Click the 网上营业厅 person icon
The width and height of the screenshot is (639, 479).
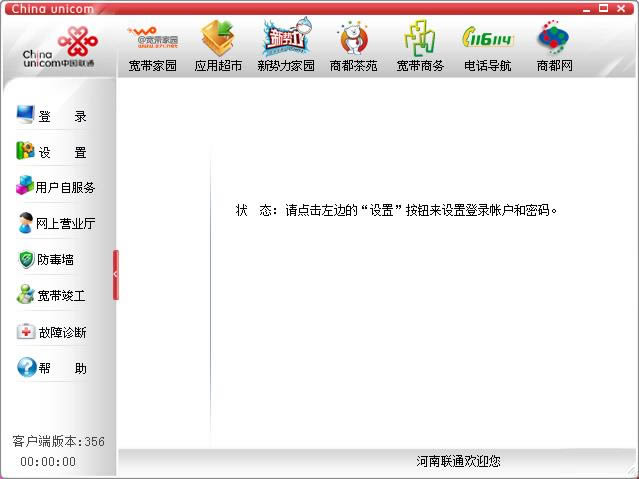[x=25, y=223]
